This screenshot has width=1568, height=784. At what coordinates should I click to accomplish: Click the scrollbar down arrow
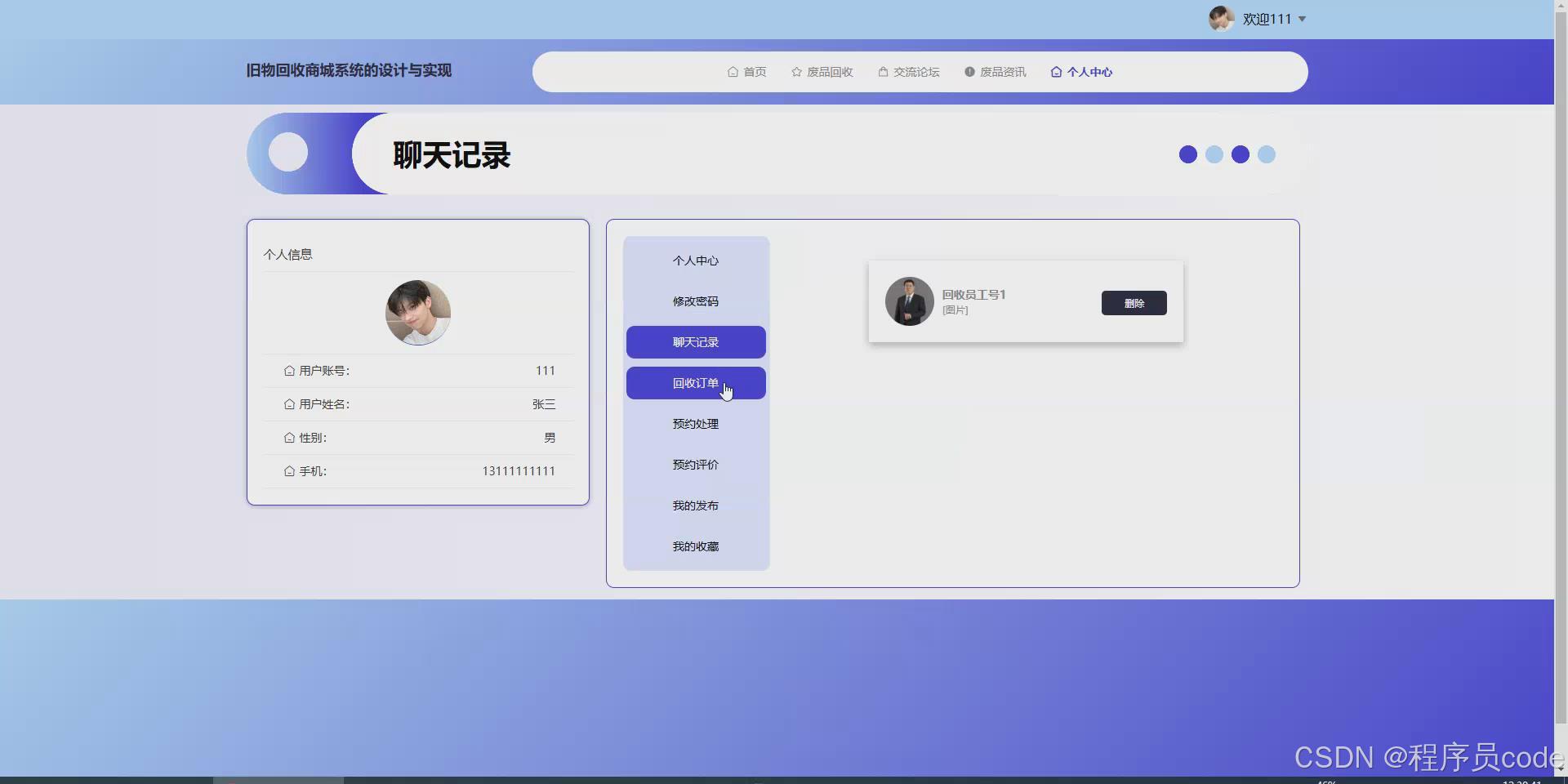point(1561,768)
